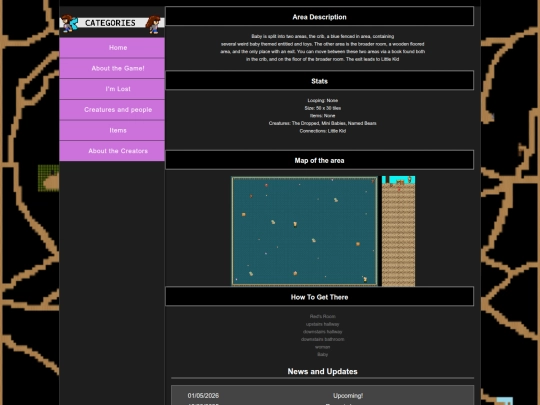
Task: Follow the upstairs hallway step link
Action: tap(322, 324)
